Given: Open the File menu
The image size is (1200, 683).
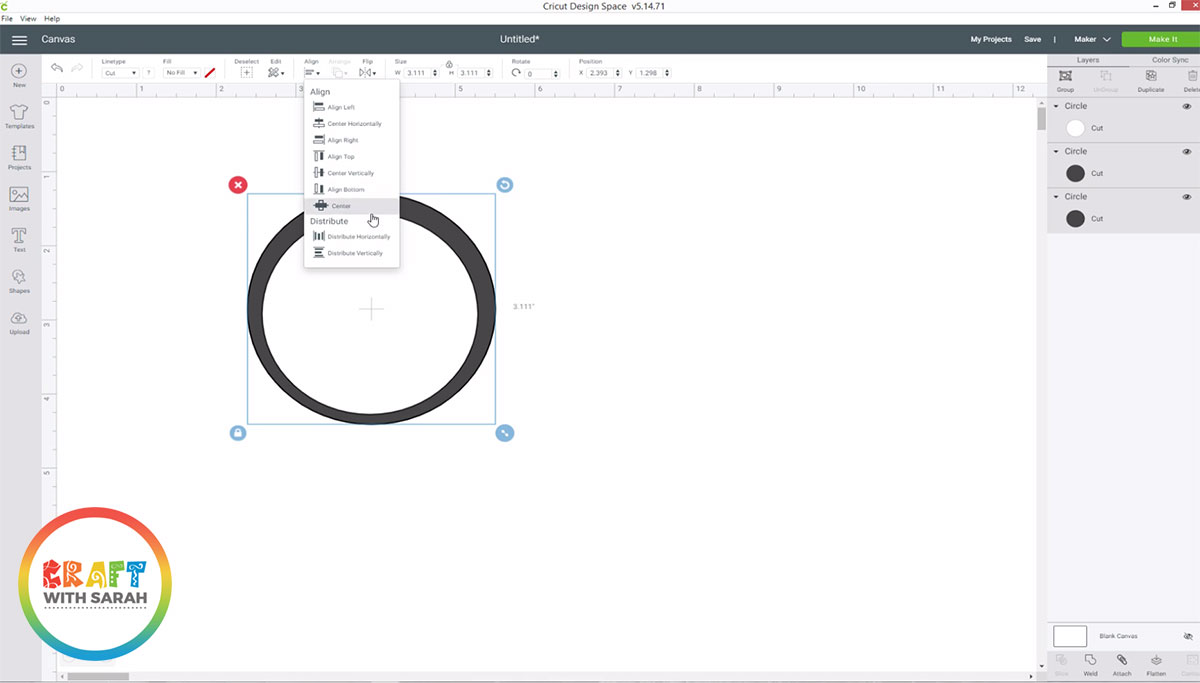Looking at the screenshot, I should pos(7,19).
